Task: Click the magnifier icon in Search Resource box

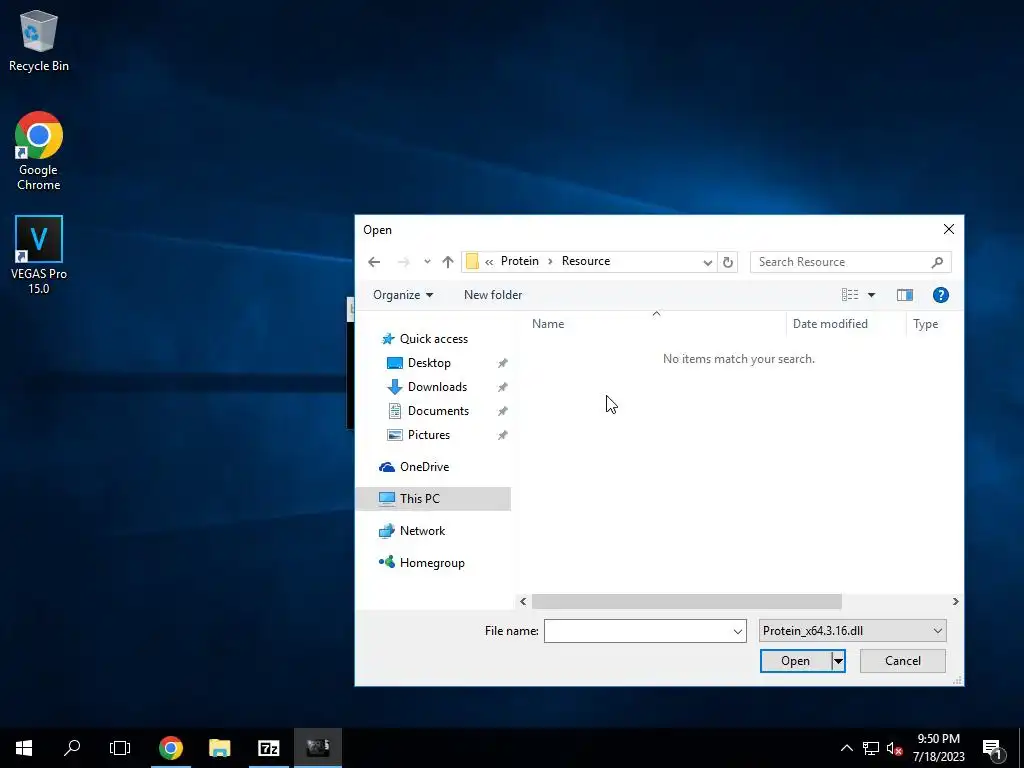Action: pyautogui.click(x=937, y=262)
